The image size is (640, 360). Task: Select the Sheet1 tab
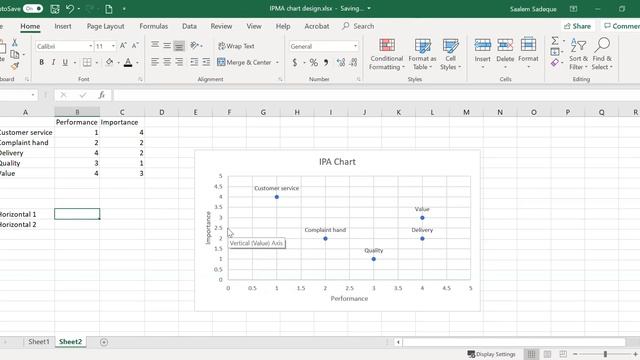[x=39, y=342]
